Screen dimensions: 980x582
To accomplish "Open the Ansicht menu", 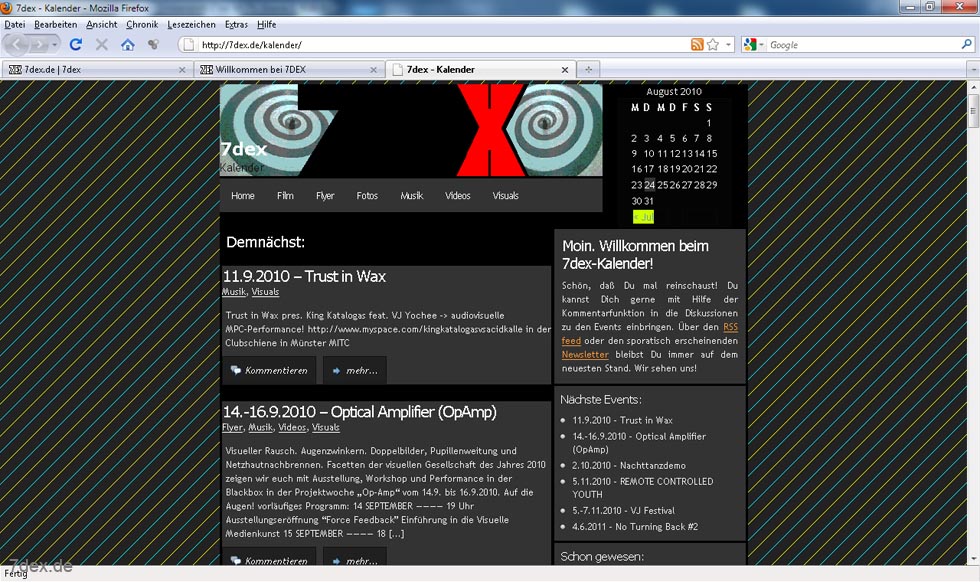I will [102, 24].
